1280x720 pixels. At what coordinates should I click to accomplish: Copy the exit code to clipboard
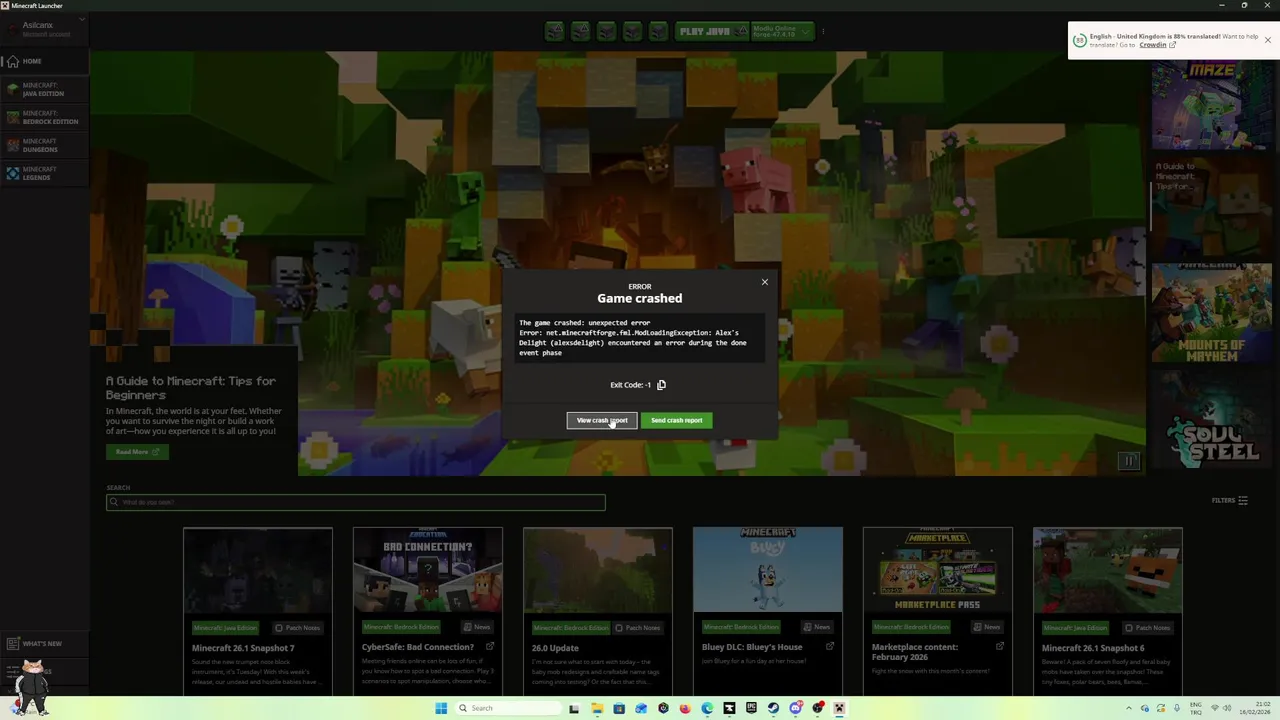661,385
